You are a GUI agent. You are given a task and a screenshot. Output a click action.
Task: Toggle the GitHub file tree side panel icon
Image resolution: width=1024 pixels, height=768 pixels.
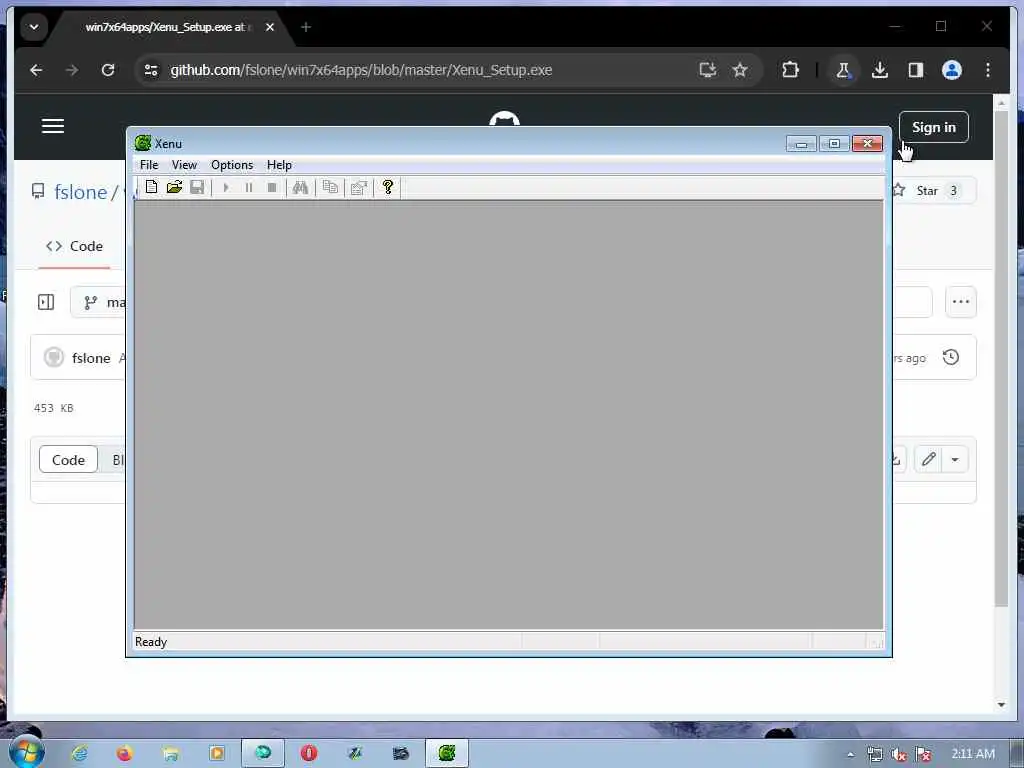(46, 302)
